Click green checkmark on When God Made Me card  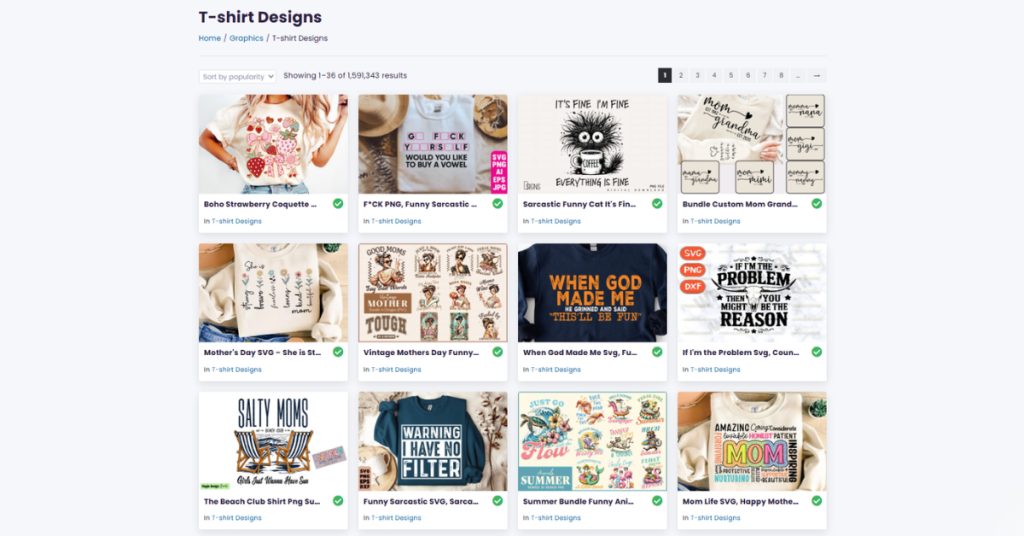[x=657, y=352]
